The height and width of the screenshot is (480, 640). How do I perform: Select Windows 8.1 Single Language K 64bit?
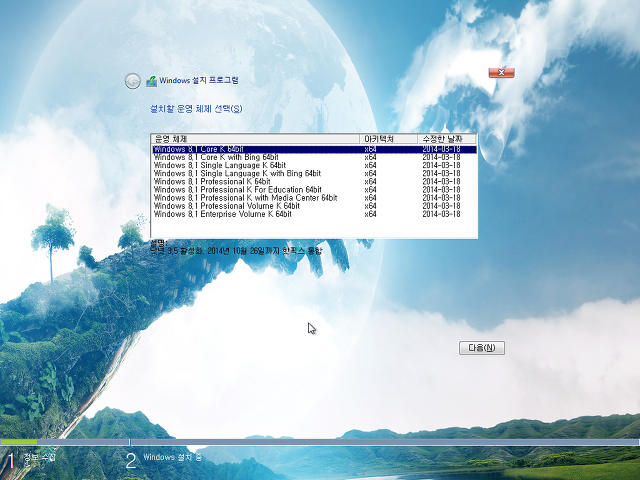coord(314,165)
